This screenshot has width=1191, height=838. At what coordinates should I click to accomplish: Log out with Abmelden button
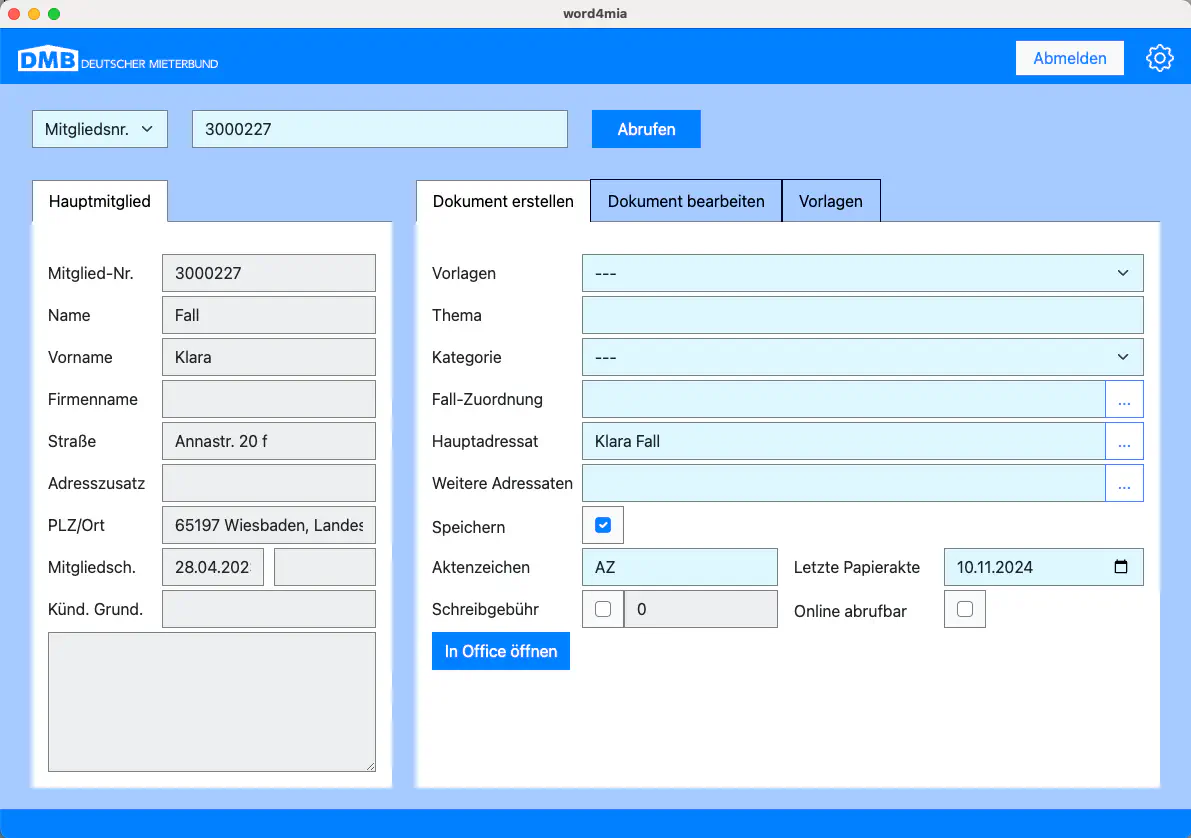[1069, 58]
